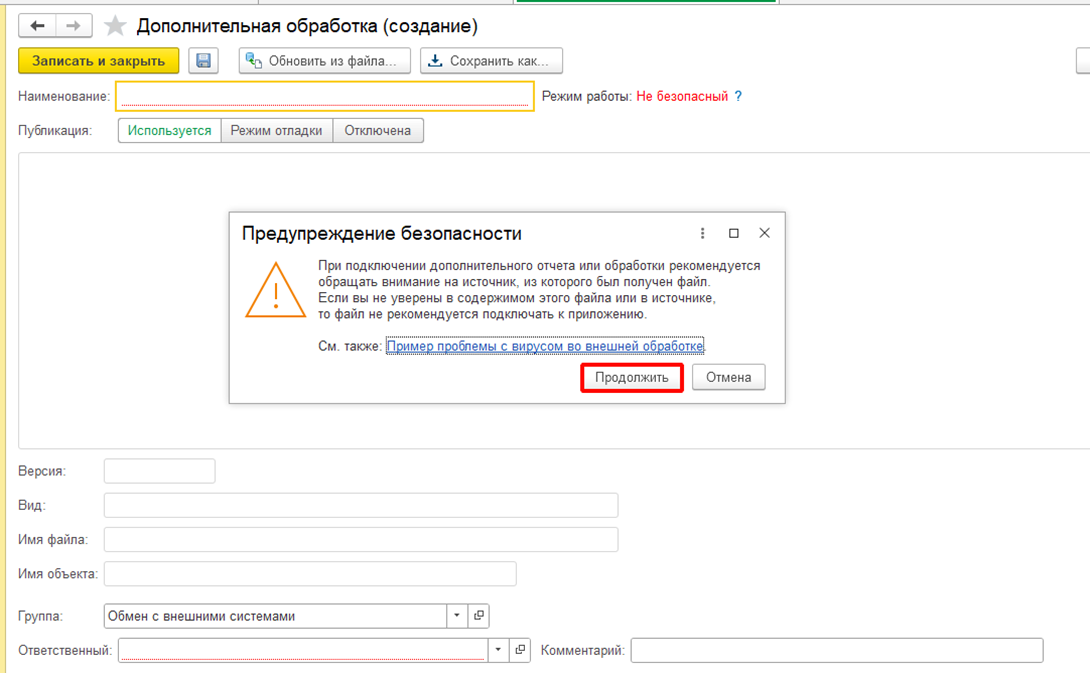The width and height of the screenshot is (1090, 673).
Task: Select the Используется publication option
Action: coord(170,131)
